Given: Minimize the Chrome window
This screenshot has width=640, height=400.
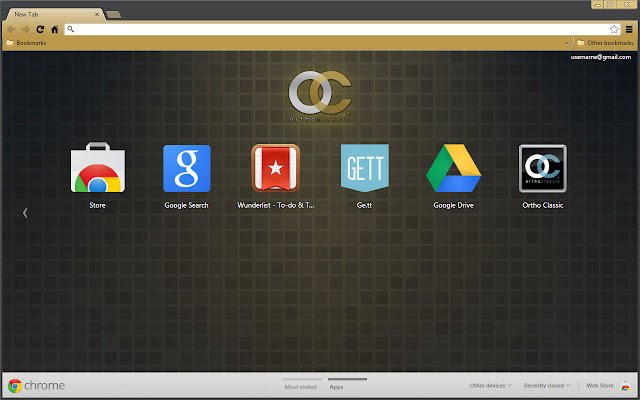Looking at the screenshot, I should point(598,4).
